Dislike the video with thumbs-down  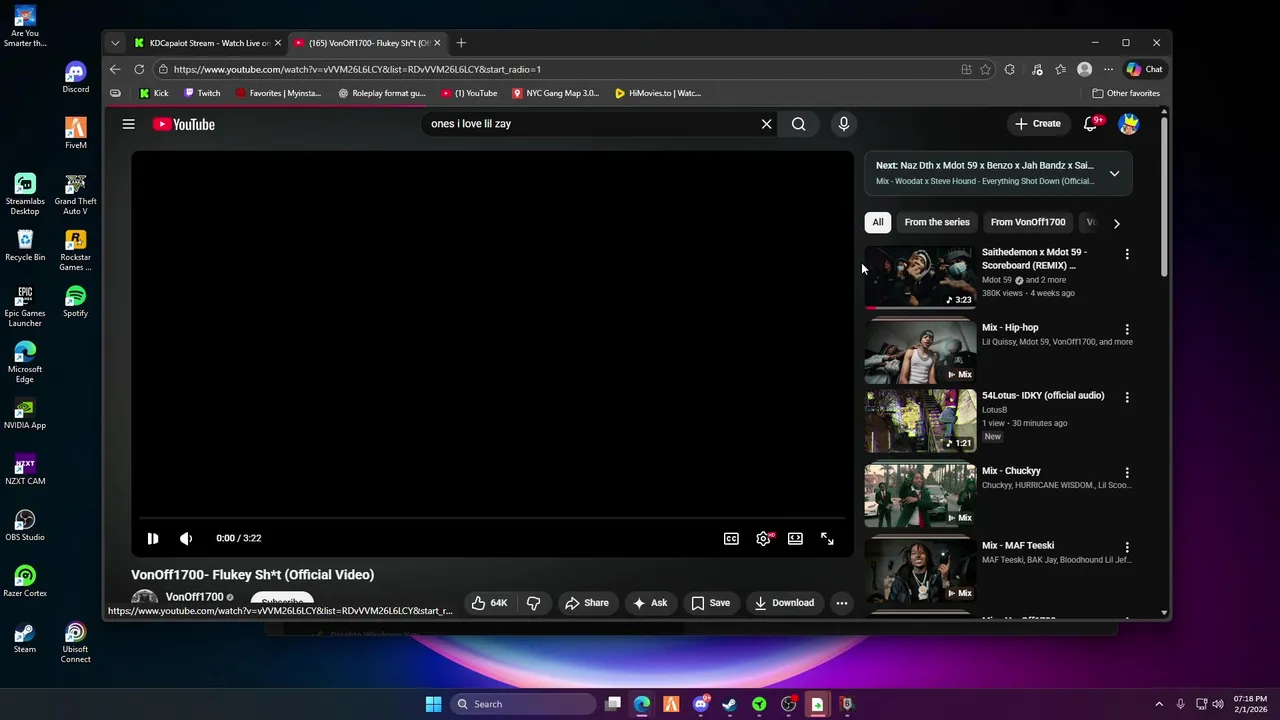tap(533, 603)
